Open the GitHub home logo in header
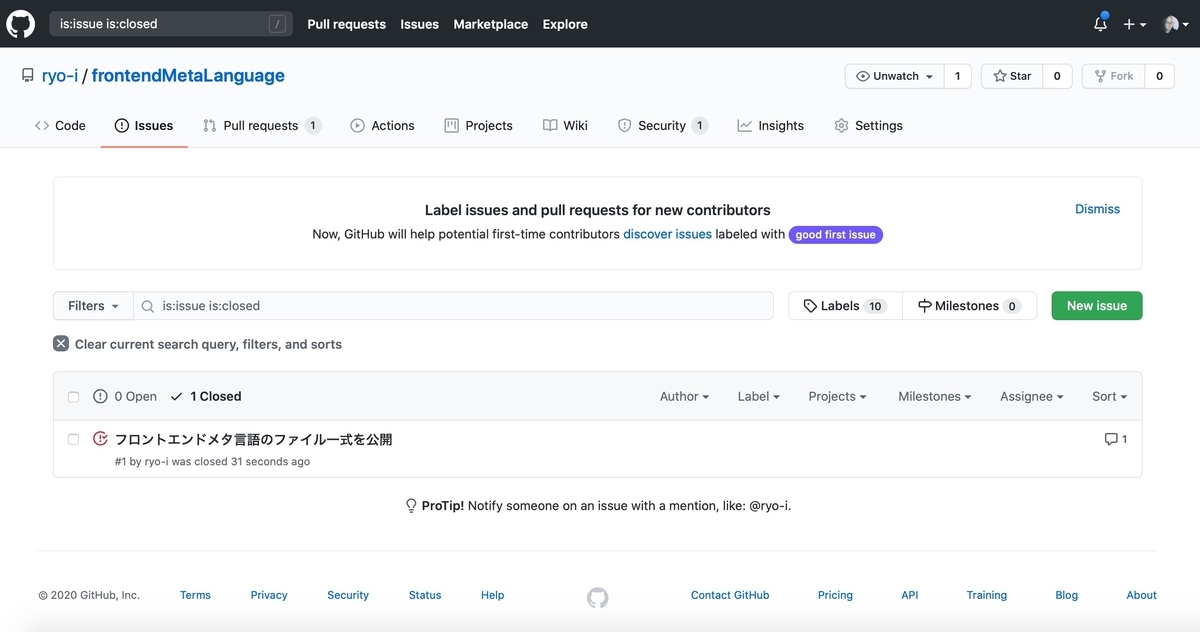Image resolution: width=1200 pixels, height=632 pixels. 21,24
